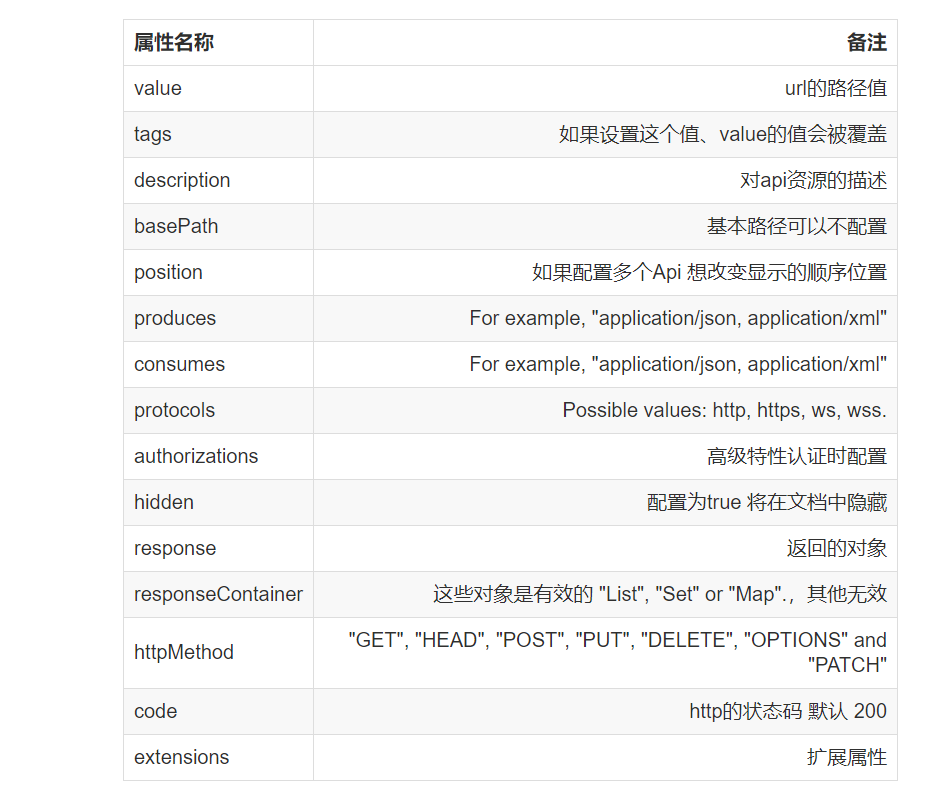952x787 pixels.
Task: Select the tags attribute cell
Action: pos(219,134)
